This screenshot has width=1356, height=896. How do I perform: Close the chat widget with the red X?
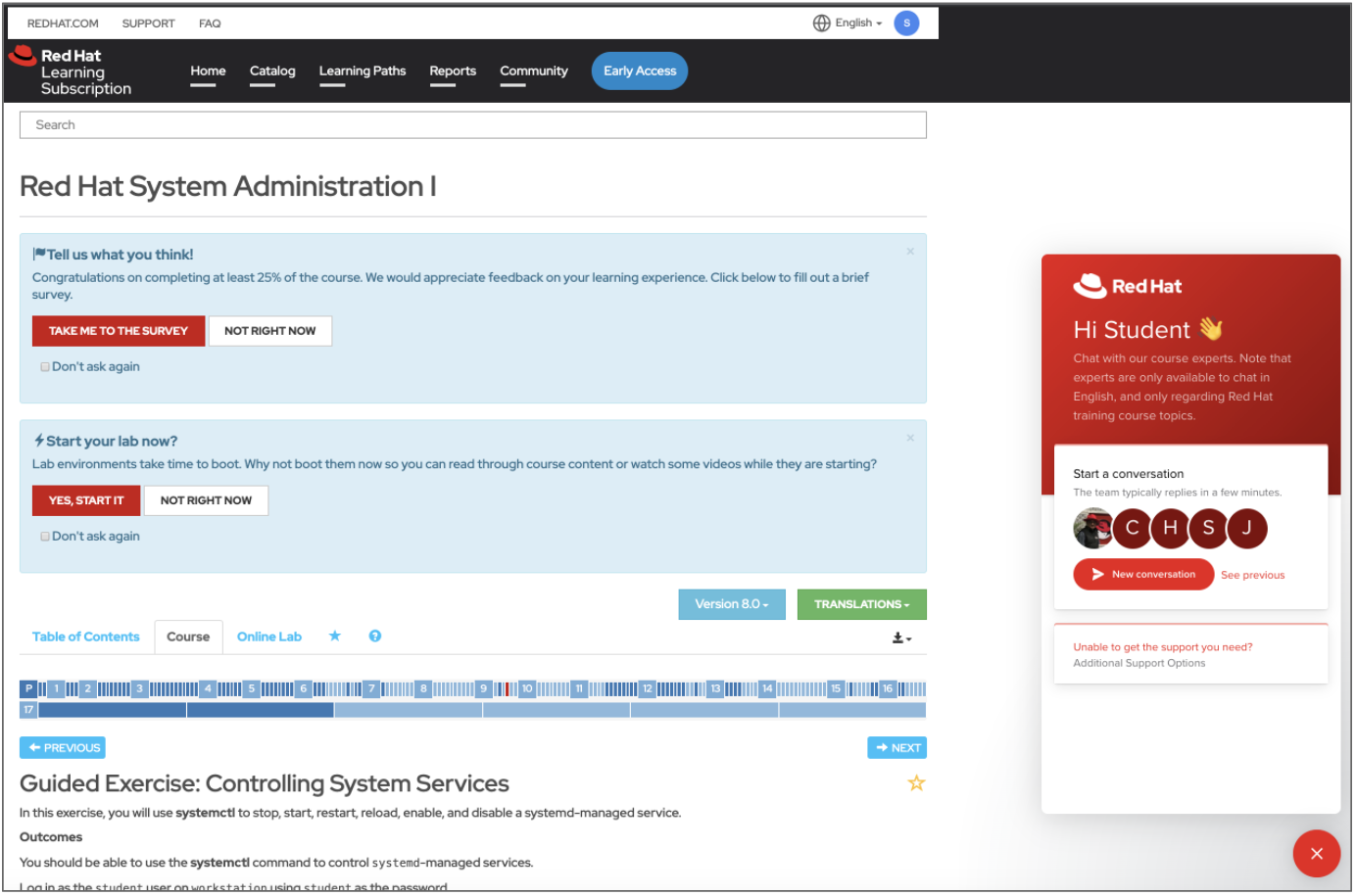coord(1316,853)
